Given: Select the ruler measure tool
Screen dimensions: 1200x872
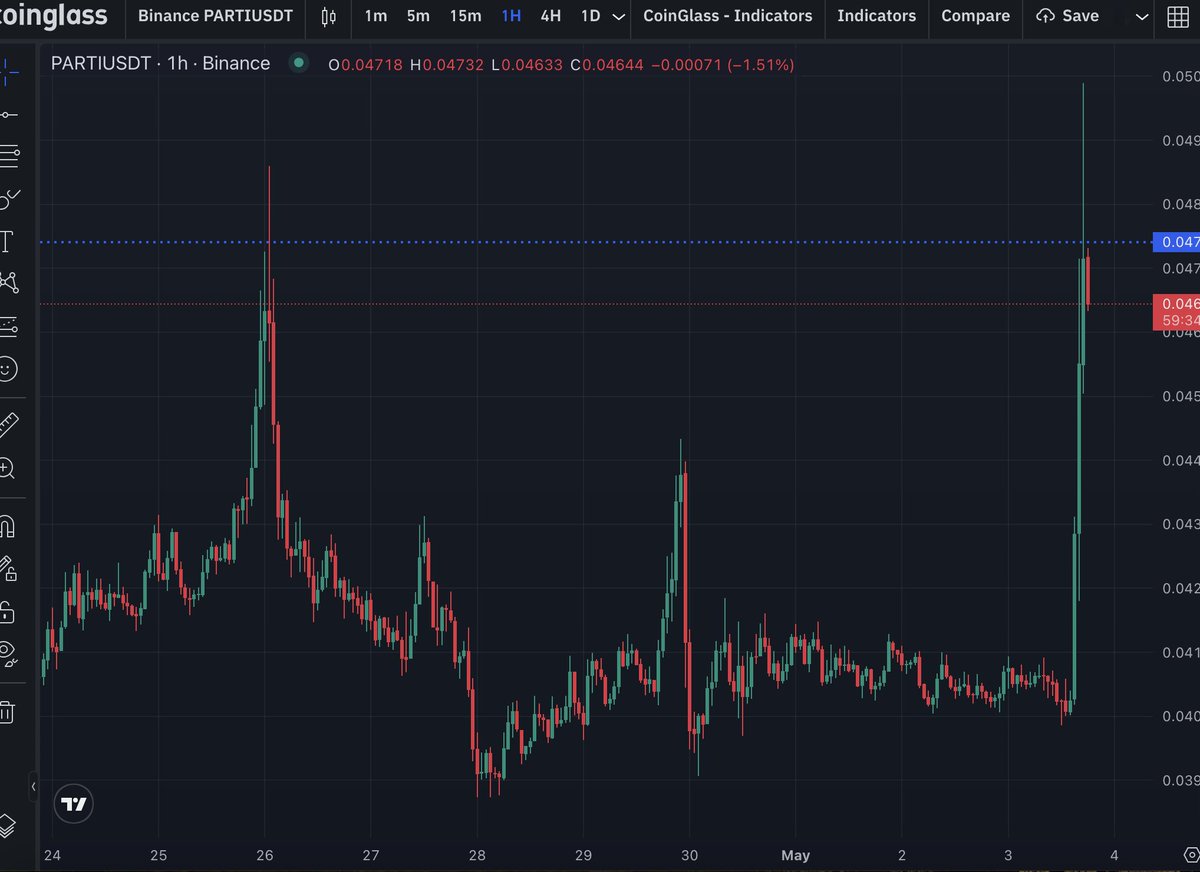Looking at the screenshot, I should coord(8,425).
